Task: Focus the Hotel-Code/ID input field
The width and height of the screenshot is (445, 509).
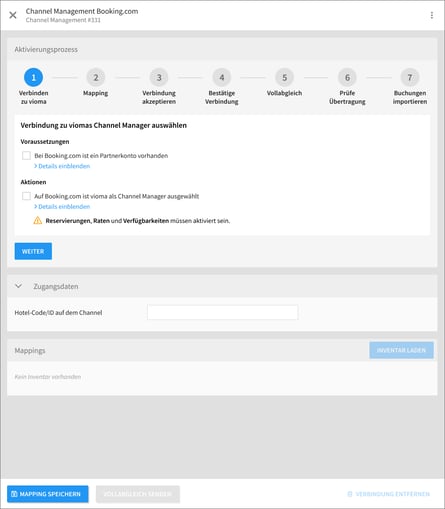Action: click(222, 312)
